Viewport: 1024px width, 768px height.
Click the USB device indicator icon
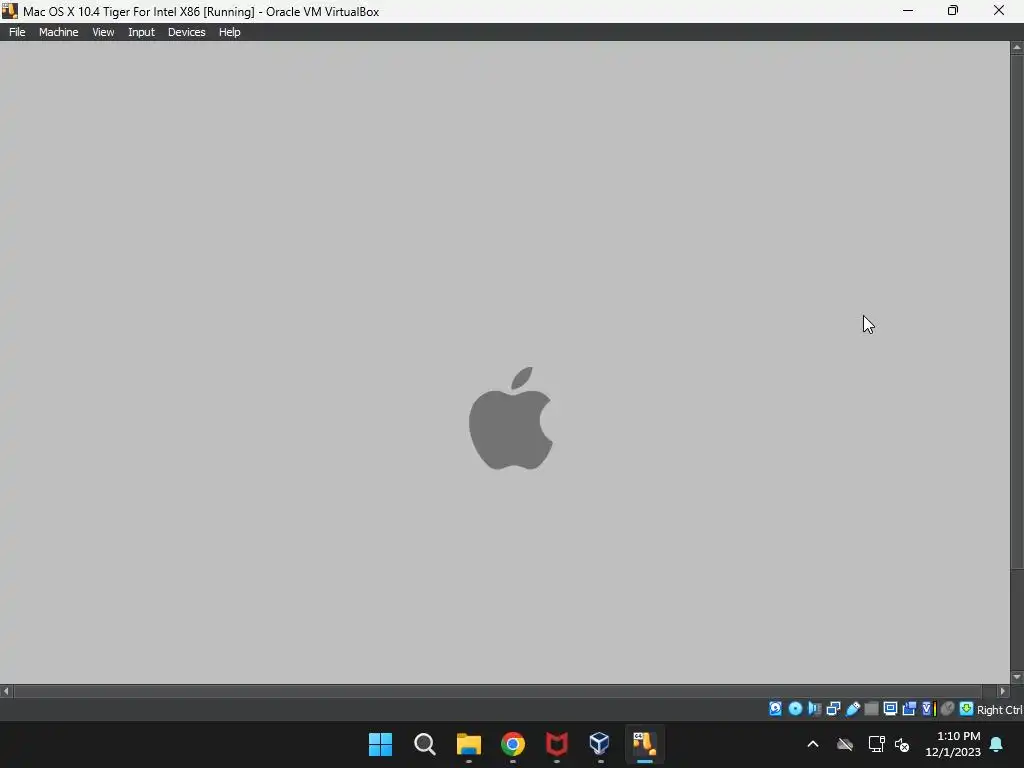click(x=853, y=709)
